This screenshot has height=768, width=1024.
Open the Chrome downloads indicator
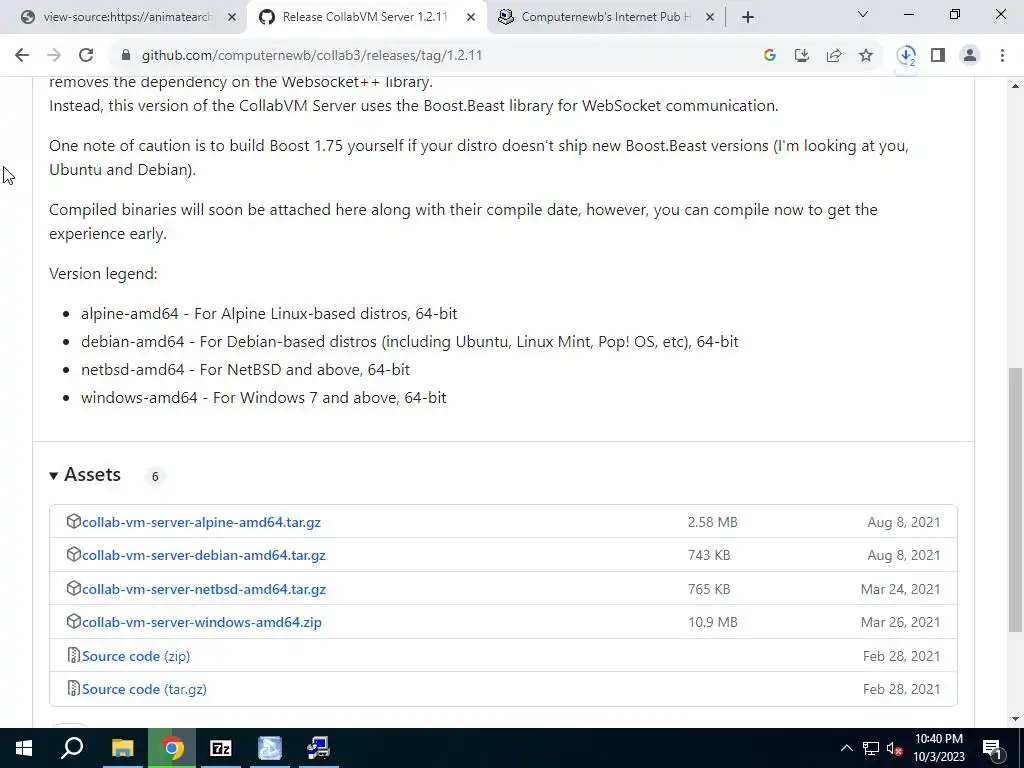point(906,56)
